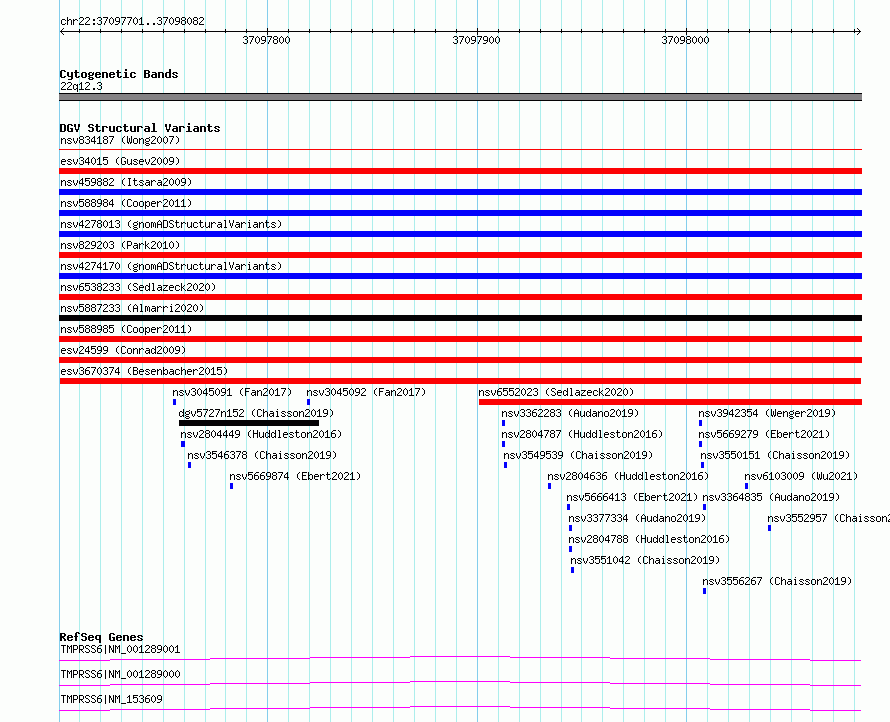Click the small blue marker under nsv6103009 (Wu2021)
The width and height of the screenshot is (890, 722).
(x=746, y=486)
